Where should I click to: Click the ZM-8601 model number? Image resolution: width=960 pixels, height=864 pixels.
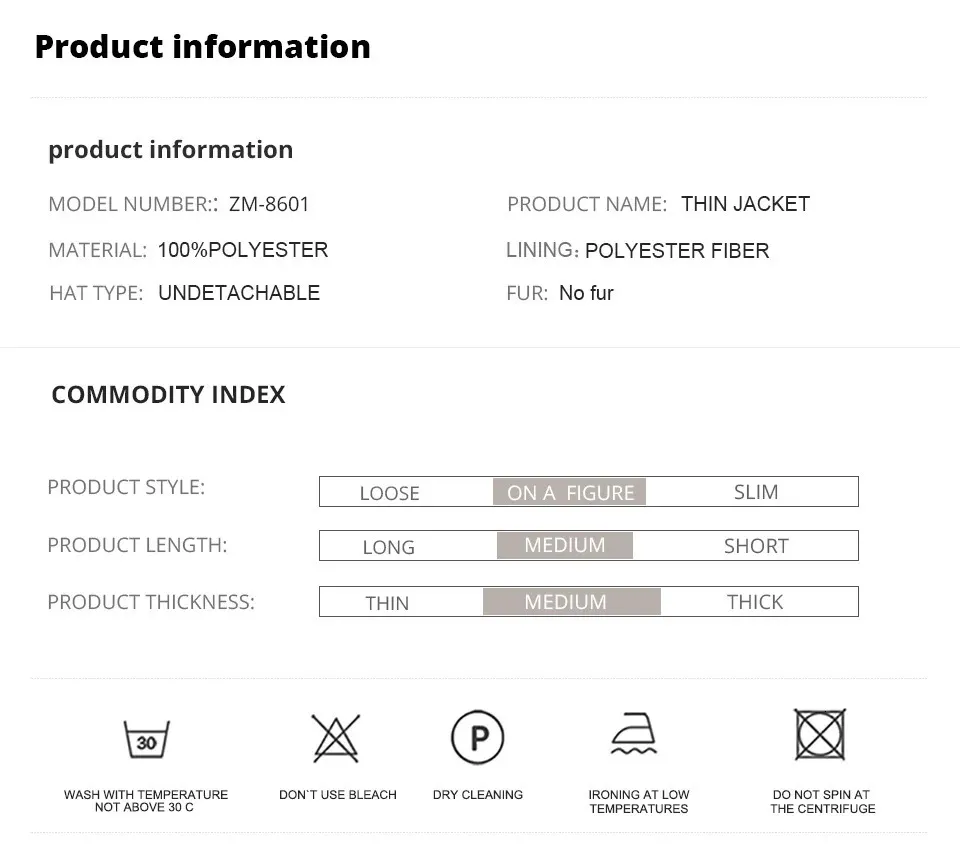click(269, 204)
